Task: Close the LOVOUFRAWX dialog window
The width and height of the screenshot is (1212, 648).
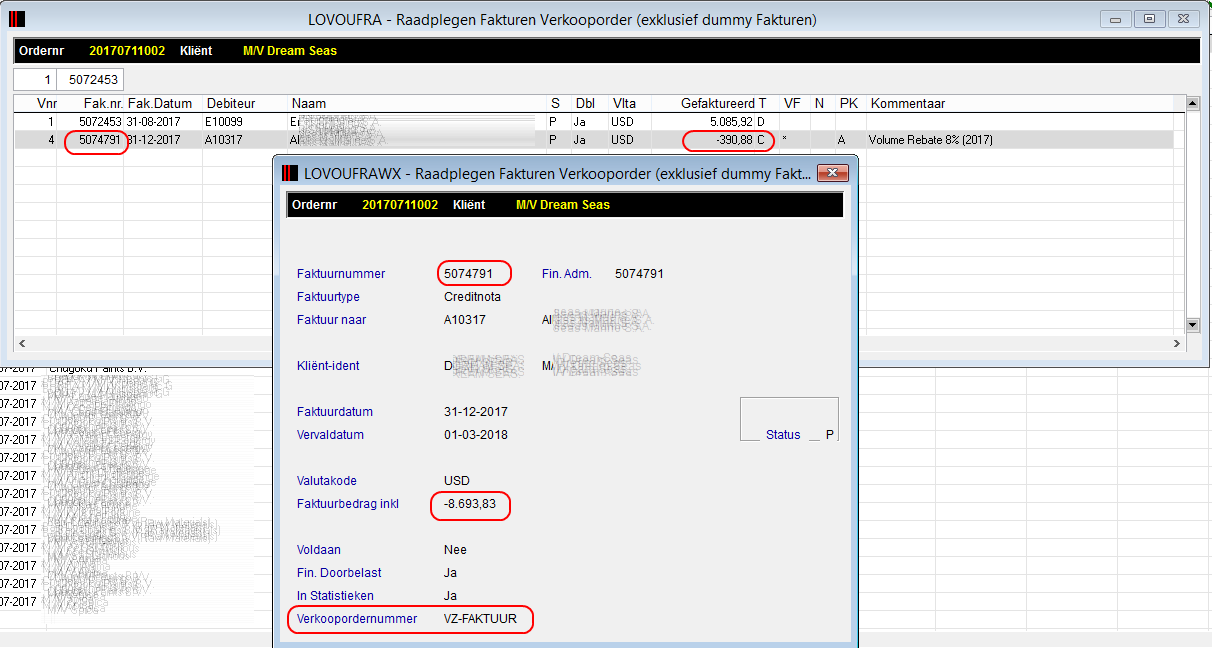Action: [832, 173]
